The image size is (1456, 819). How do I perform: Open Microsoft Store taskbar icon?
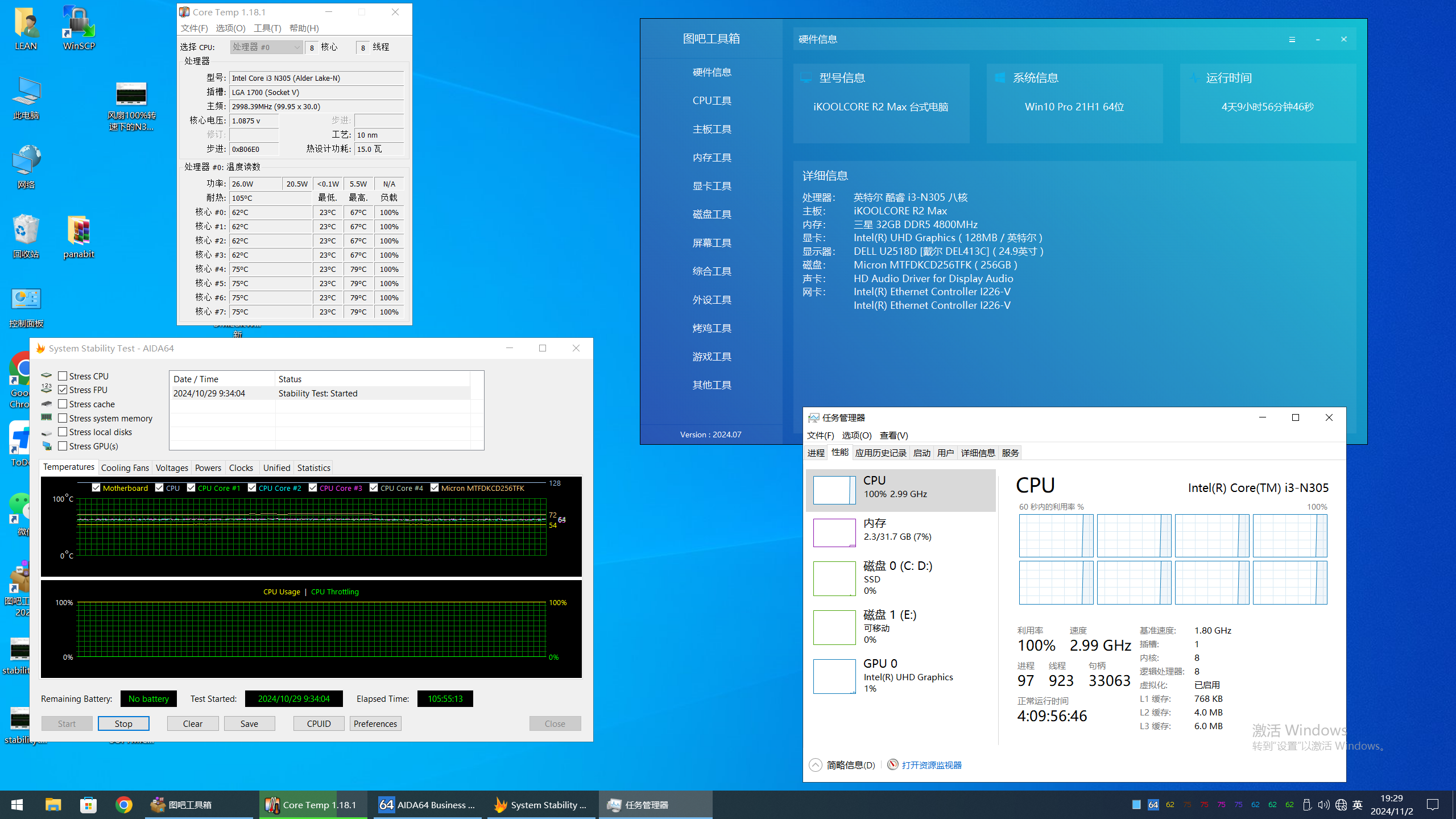[x=88, y=805]
